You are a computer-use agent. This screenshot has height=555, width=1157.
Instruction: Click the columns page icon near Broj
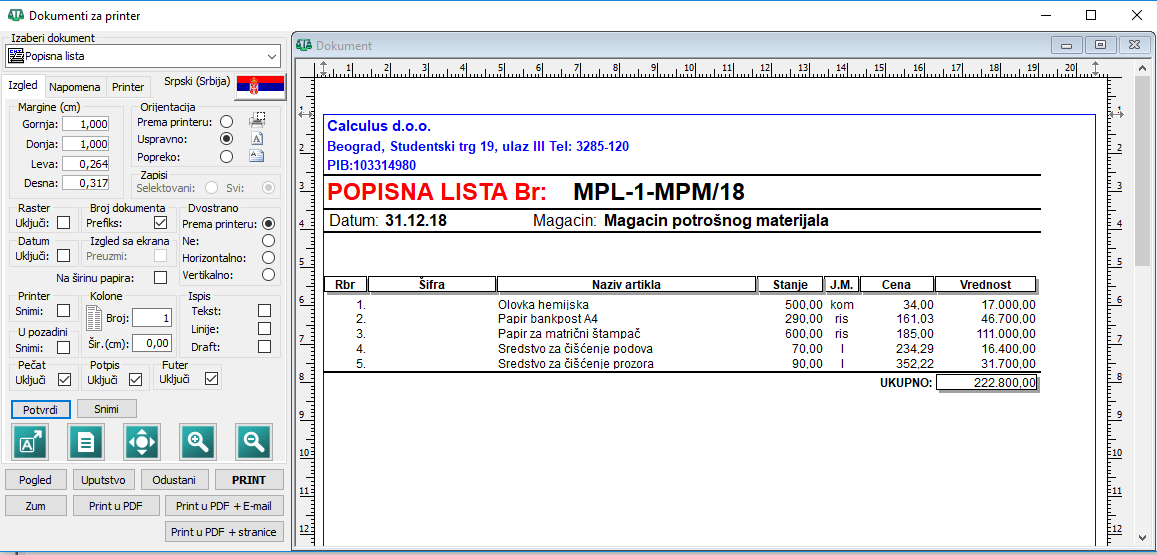94,318
